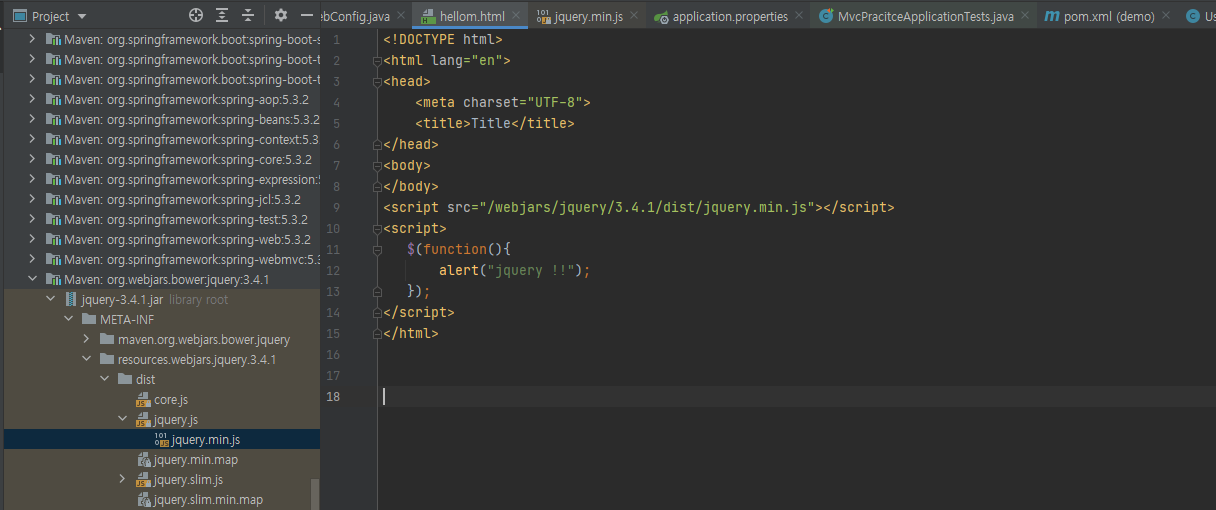Viewport: 1216px width, 510px height.
Task: Open Project panel settings gear
Action: tap(281, 16)
